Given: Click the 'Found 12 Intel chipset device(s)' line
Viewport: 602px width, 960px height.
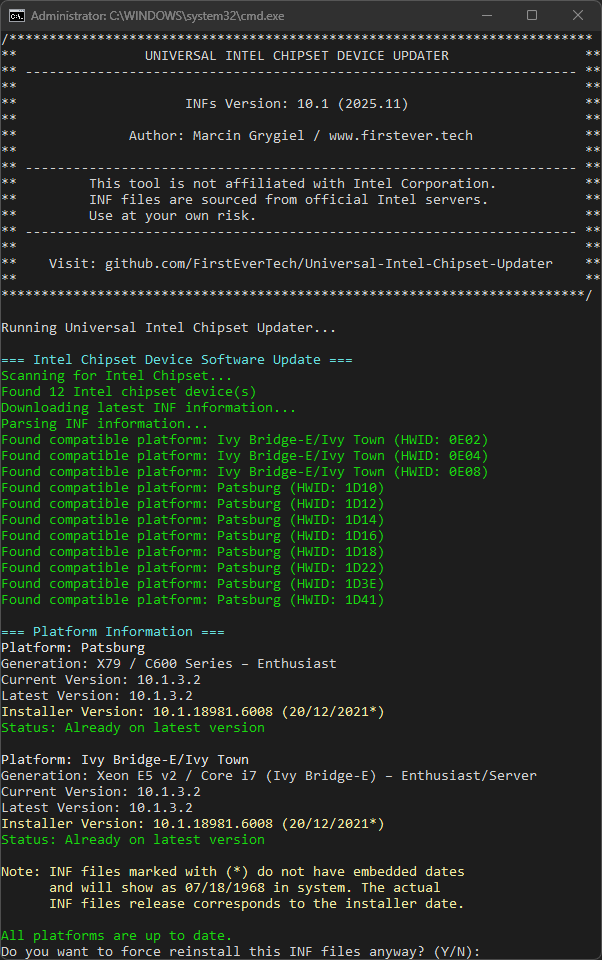Looking at the screenshot, I should tap(128, 391).
